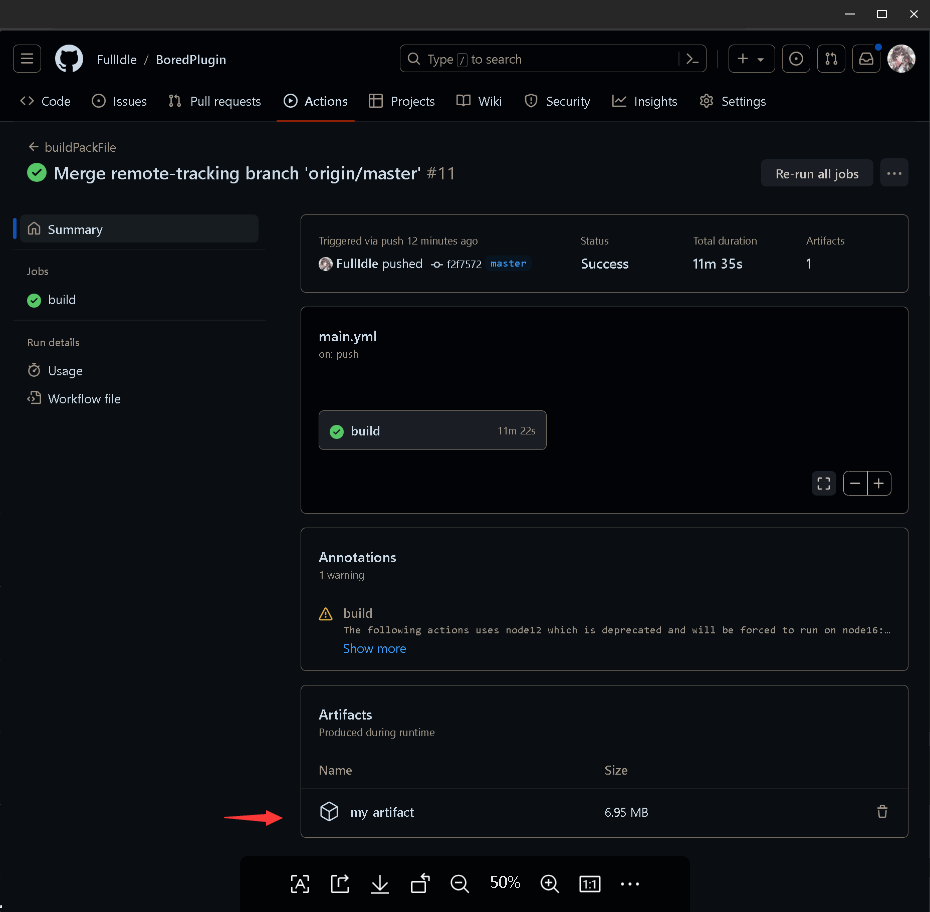Click the share icon in viewer toolbar
930x912 pixels.
(x=340, y=884)
